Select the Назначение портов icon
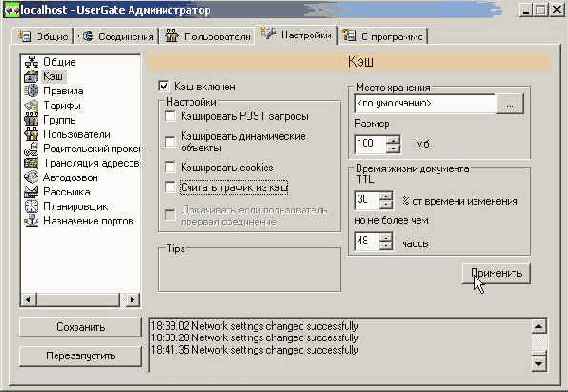This screenshot has height=392, width=568. click(x=31, y=221)
